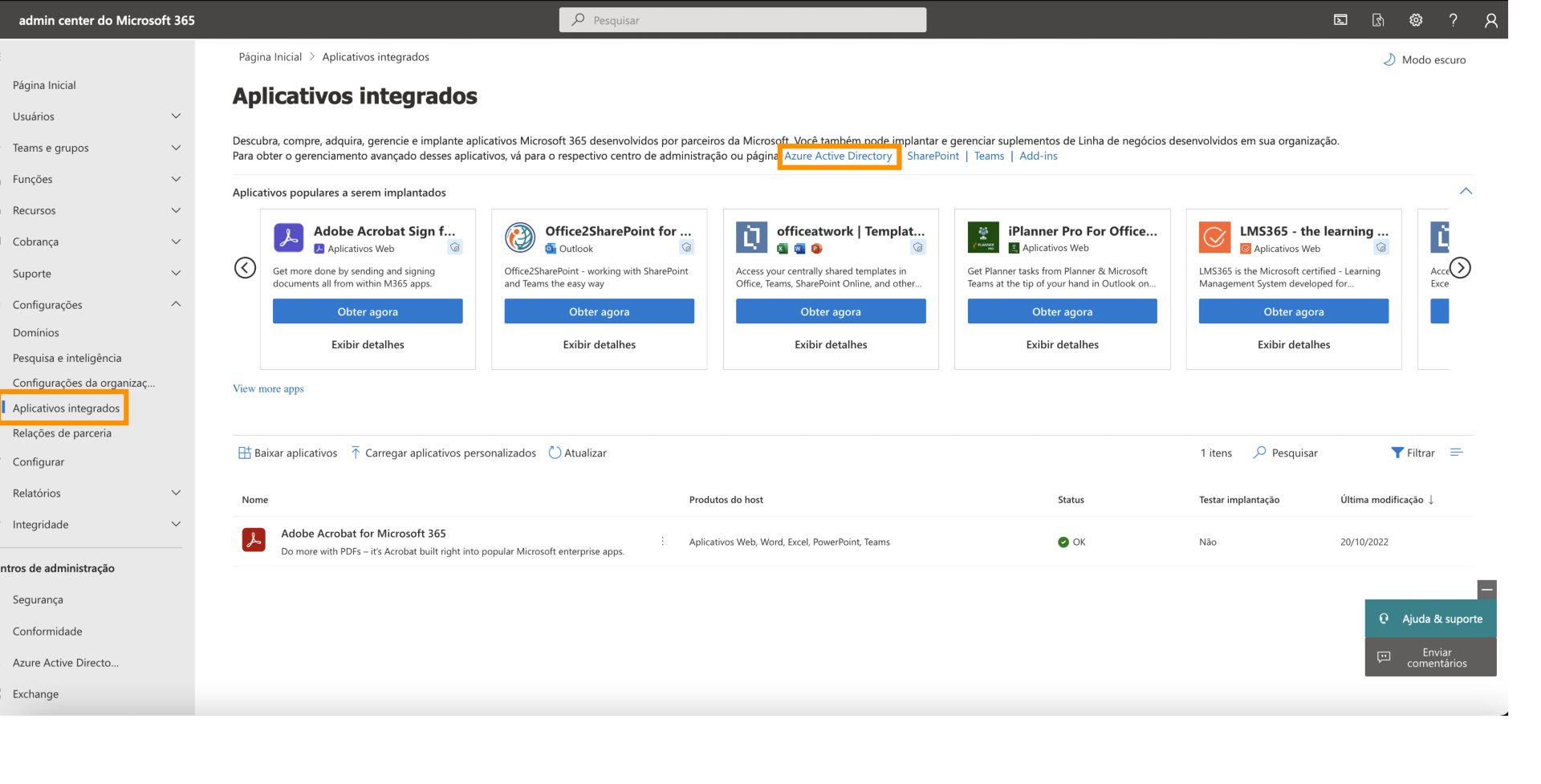Screen dimensions: 1541x784
Task: Go to next apps with right carousel arrow
Action: [1460, 267]
